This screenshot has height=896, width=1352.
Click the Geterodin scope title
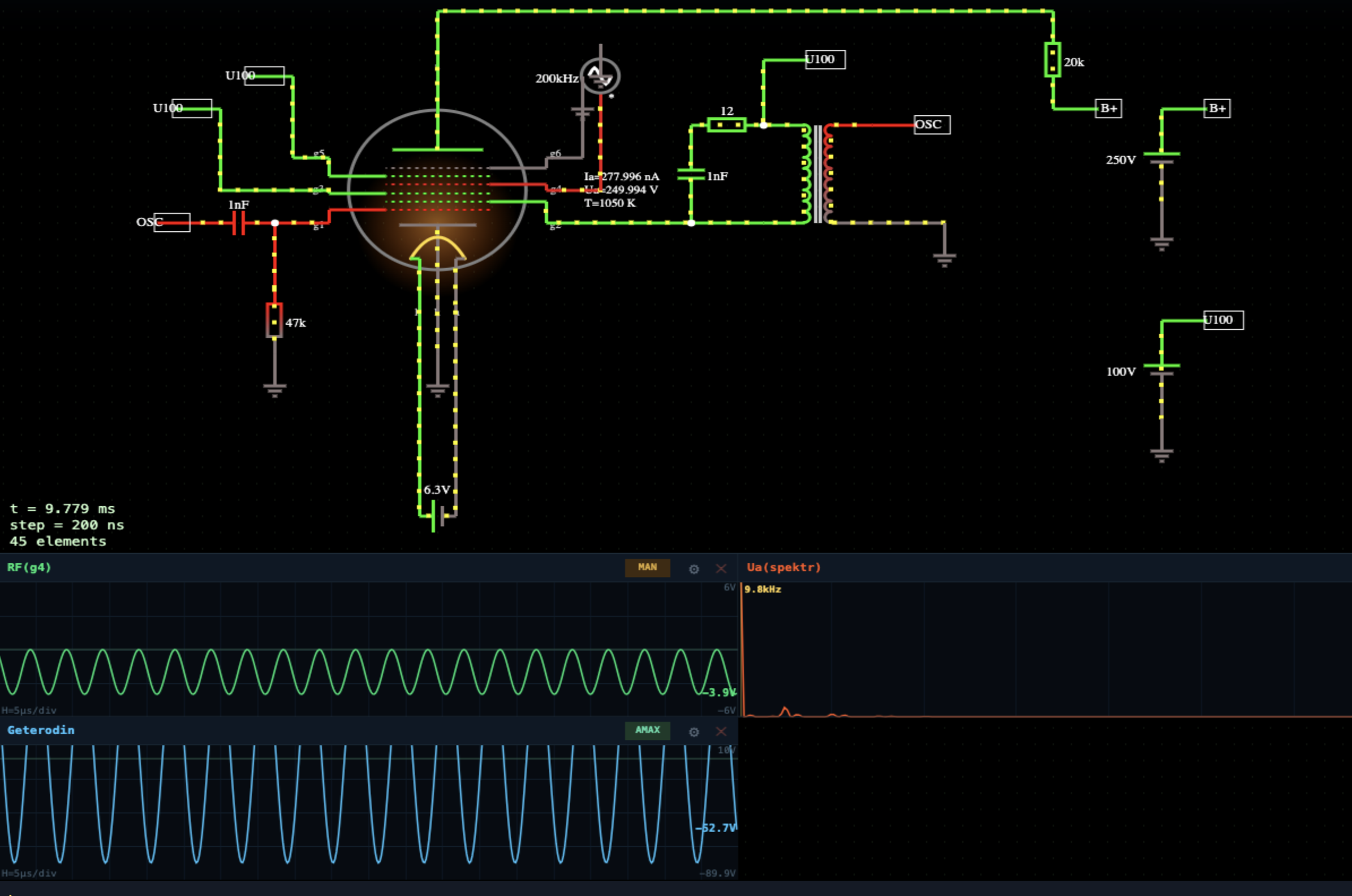pos(41,730)
